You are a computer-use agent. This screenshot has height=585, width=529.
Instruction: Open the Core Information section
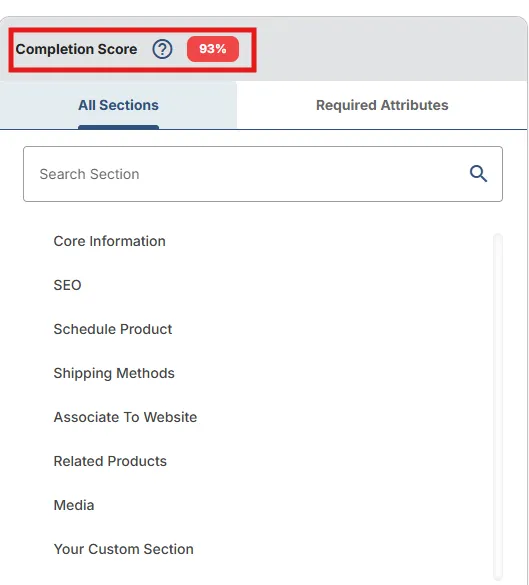click(x=109, y=241)
